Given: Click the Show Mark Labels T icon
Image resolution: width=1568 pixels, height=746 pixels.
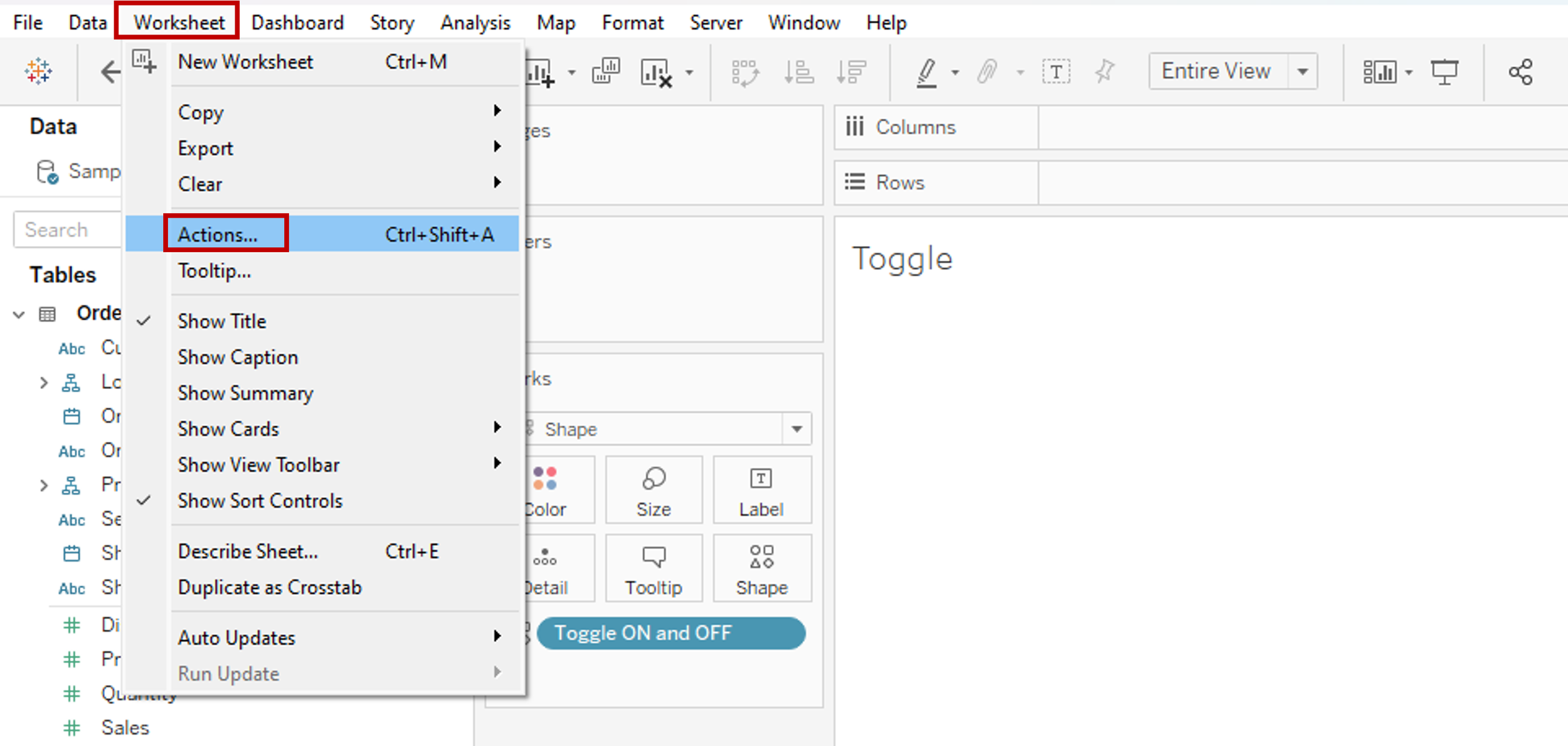Looking at the screenshot, I should point(1056,72).
